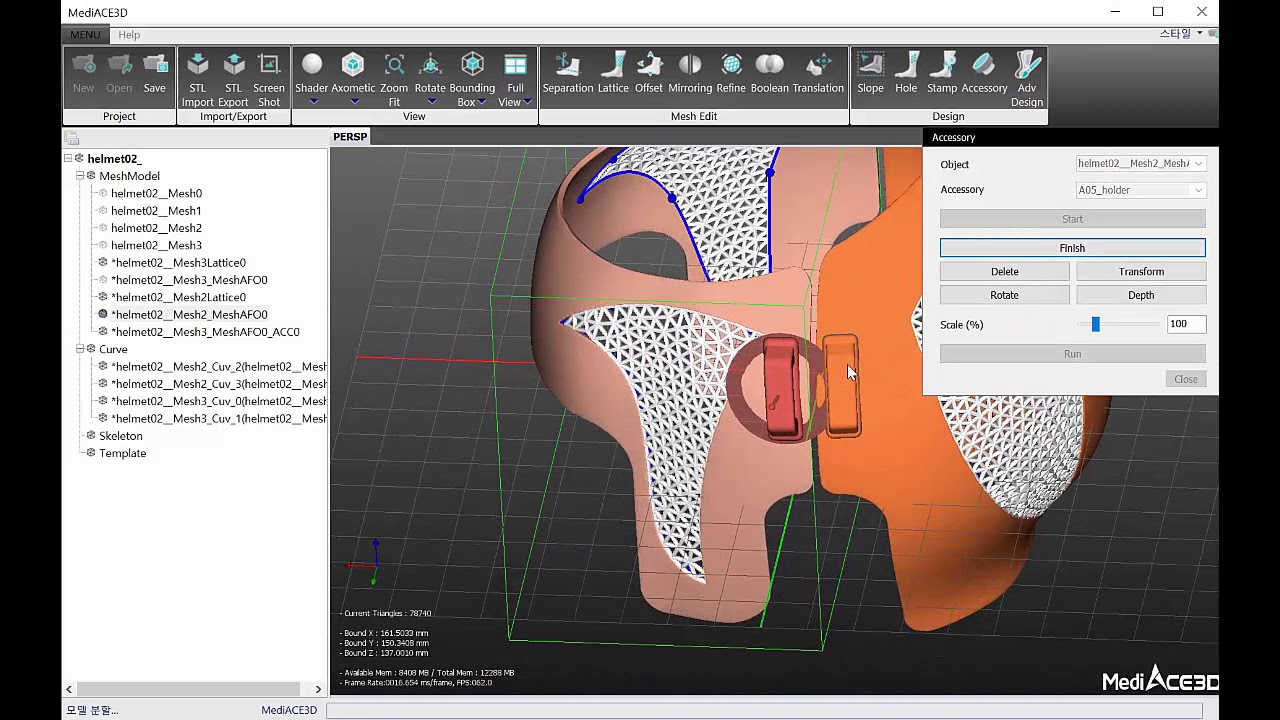
Task: Click the Finish button
Action: (x=1072, y=248)
